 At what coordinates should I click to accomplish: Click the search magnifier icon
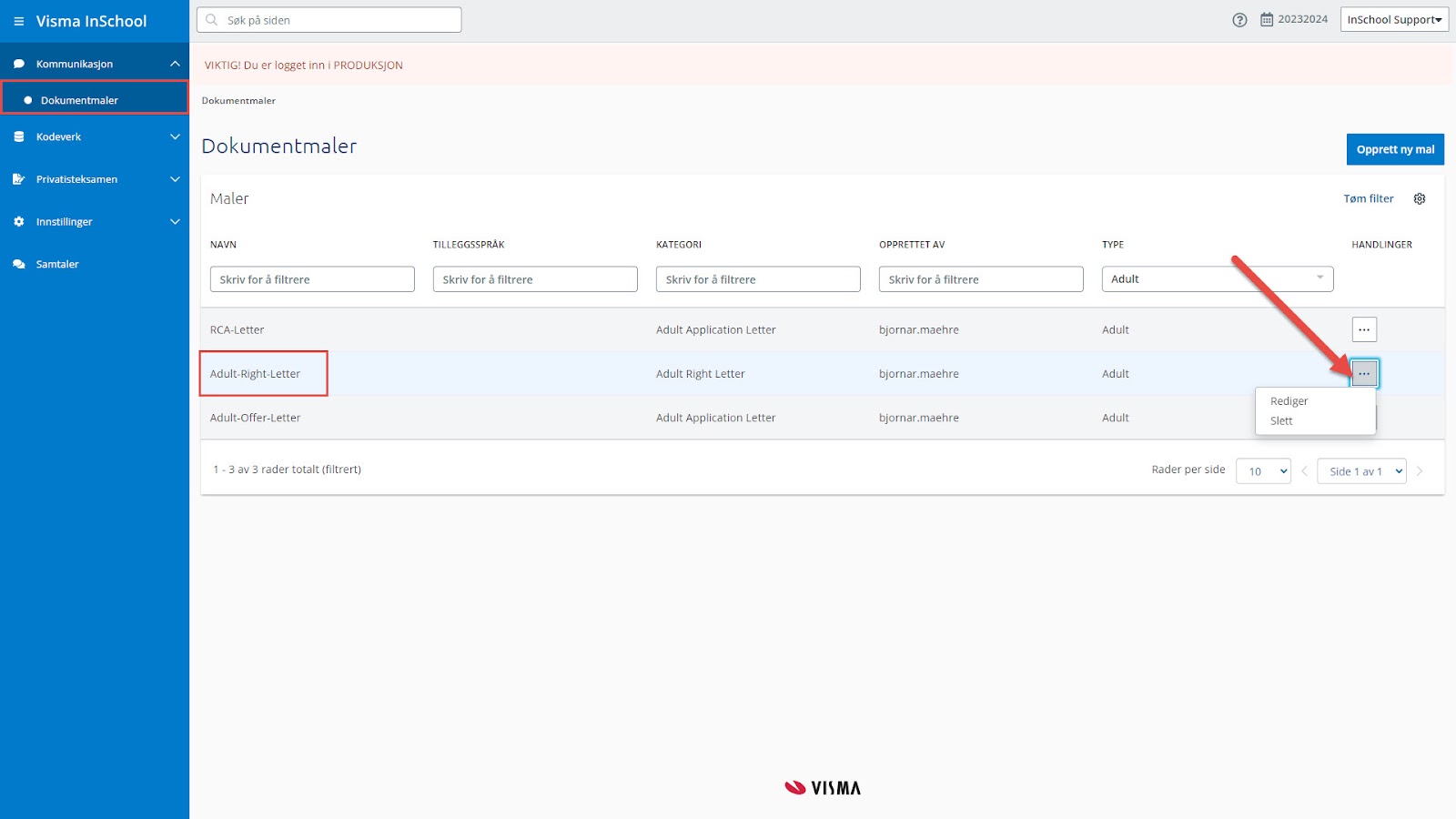point(212,20)
